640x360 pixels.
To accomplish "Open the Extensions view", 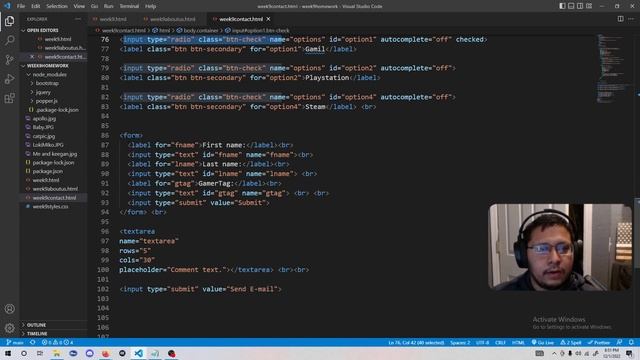I will (x=9, y=98).
